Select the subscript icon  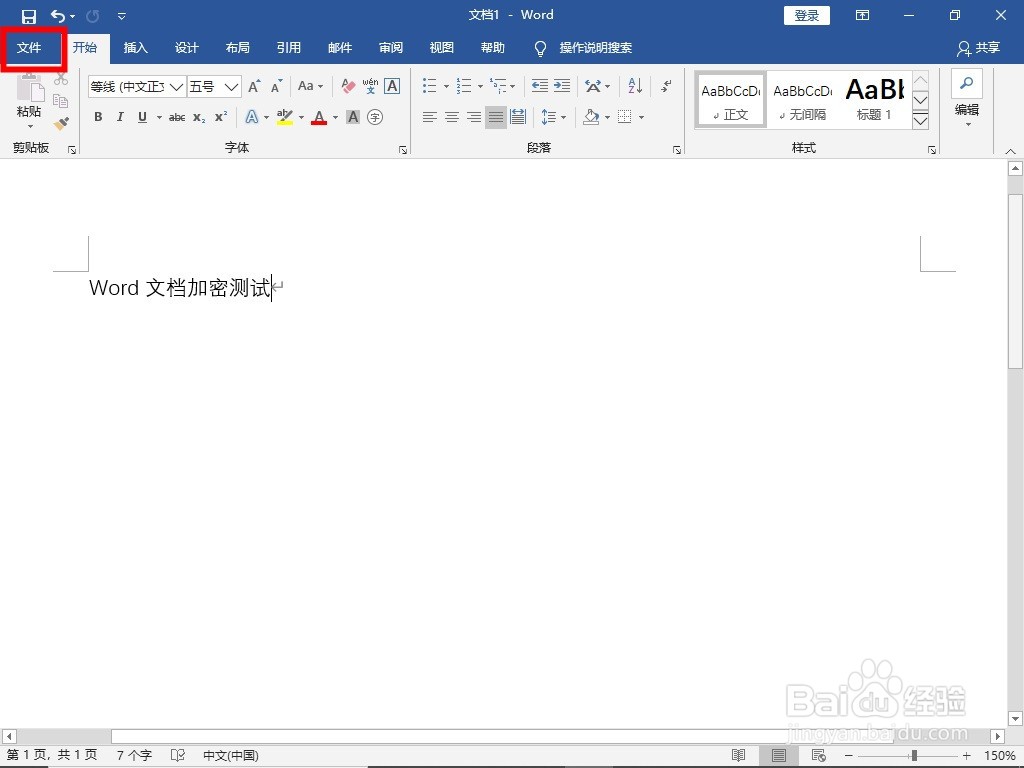pos(198,117)
